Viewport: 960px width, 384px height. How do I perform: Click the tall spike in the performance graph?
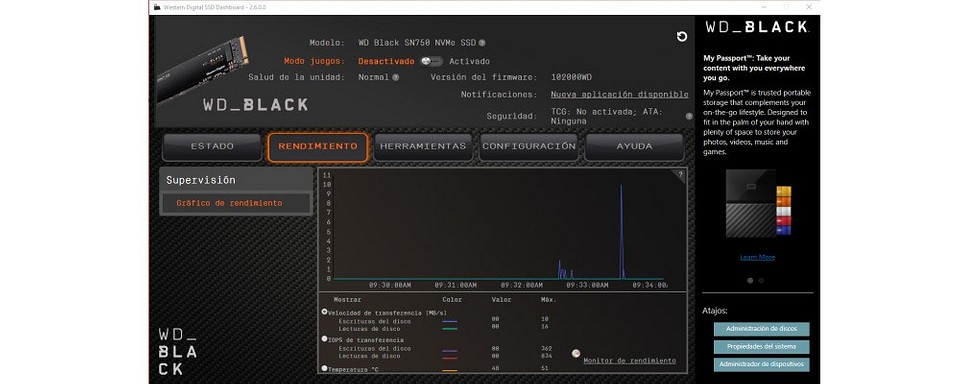click(x=621, y=232)
